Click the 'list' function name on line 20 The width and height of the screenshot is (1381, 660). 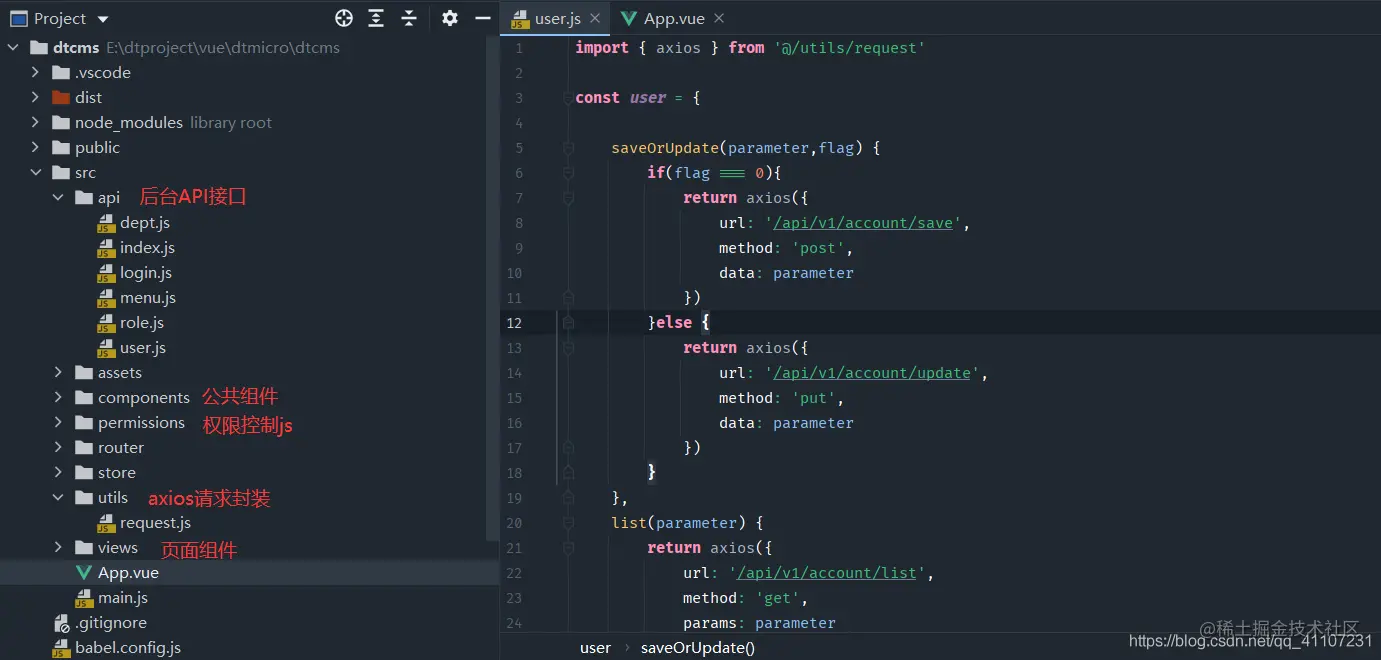pos(629,522)
